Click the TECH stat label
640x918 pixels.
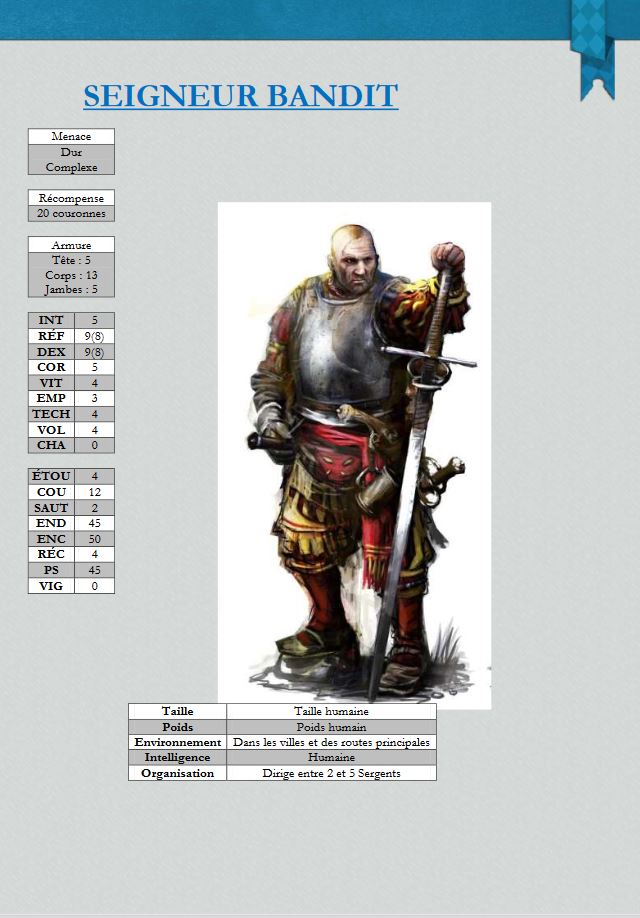[52, 414]
